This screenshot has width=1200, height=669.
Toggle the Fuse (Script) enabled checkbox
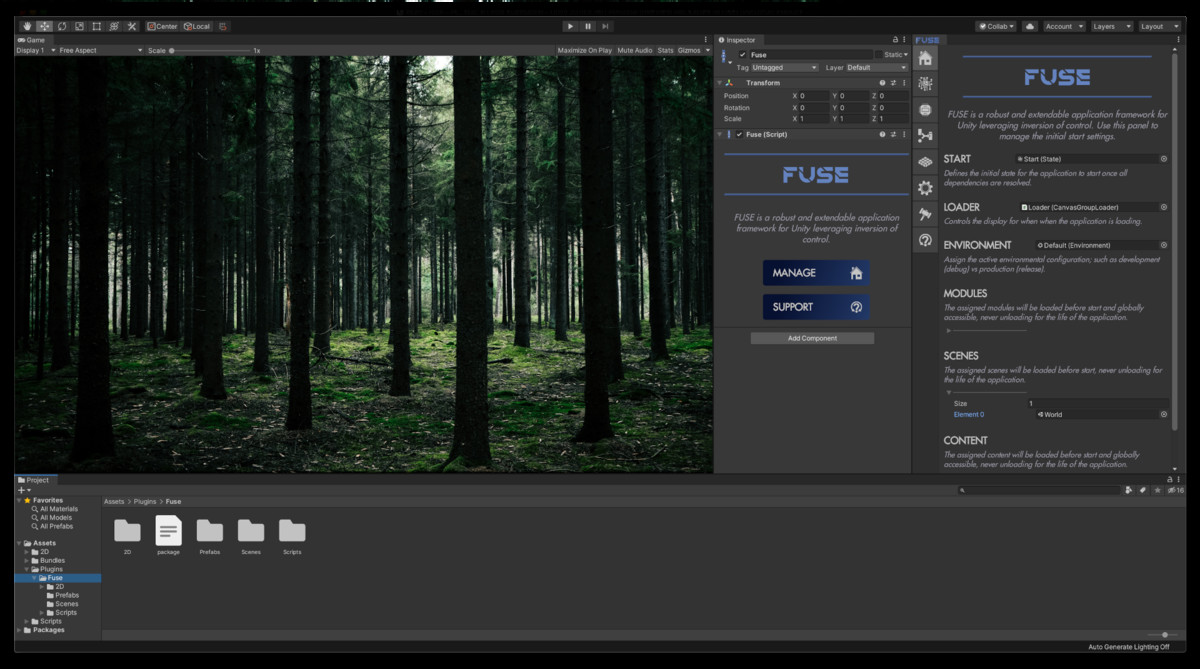click(740, 134)
